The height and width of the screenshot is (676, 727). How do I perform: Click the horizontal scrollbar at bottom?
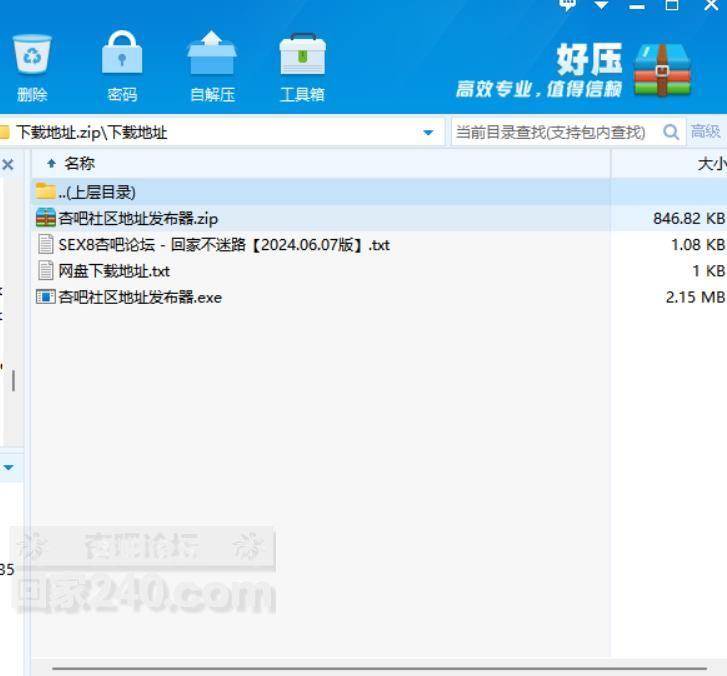379,669
